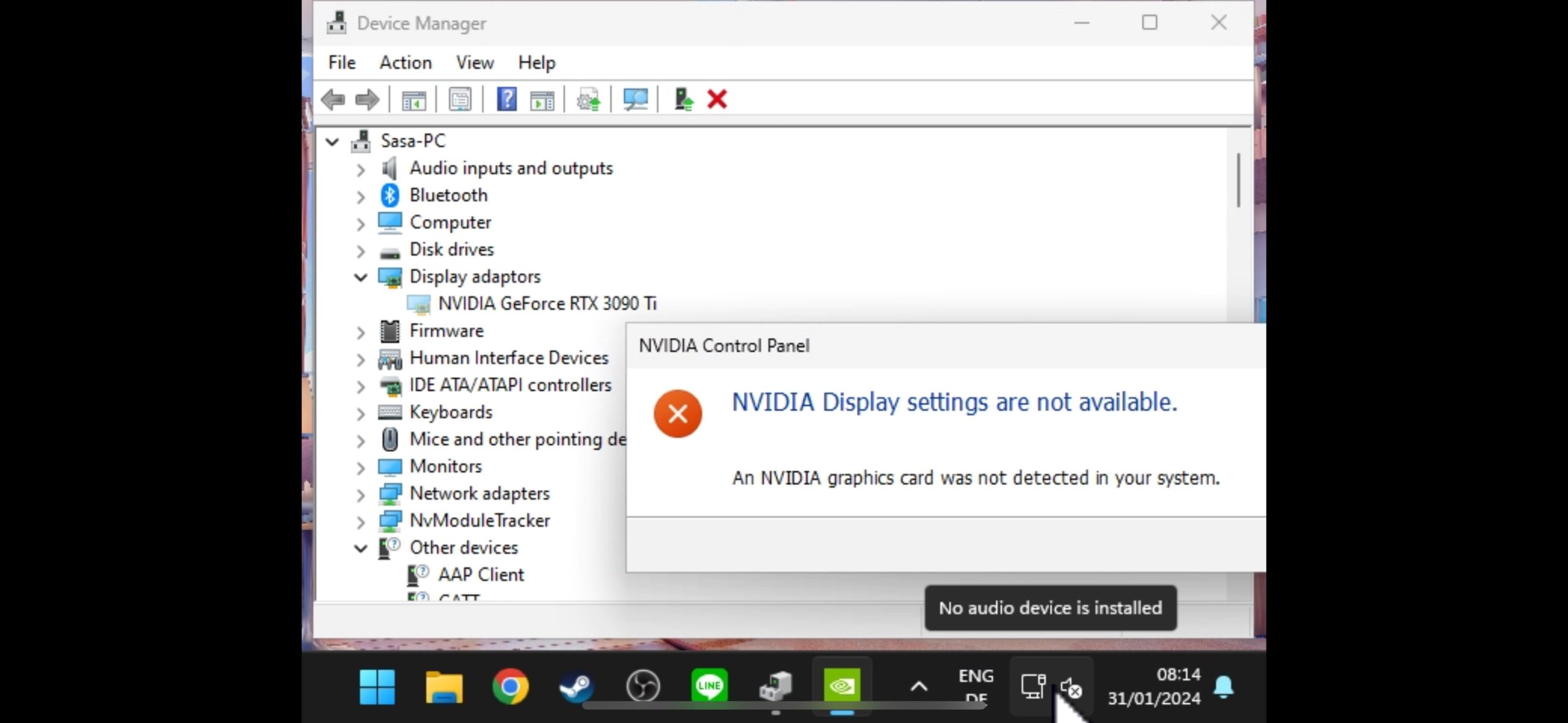This screenshot has height=723, width=1568.
Task: Open notifications bell icon
Action: pos(1224,687)
